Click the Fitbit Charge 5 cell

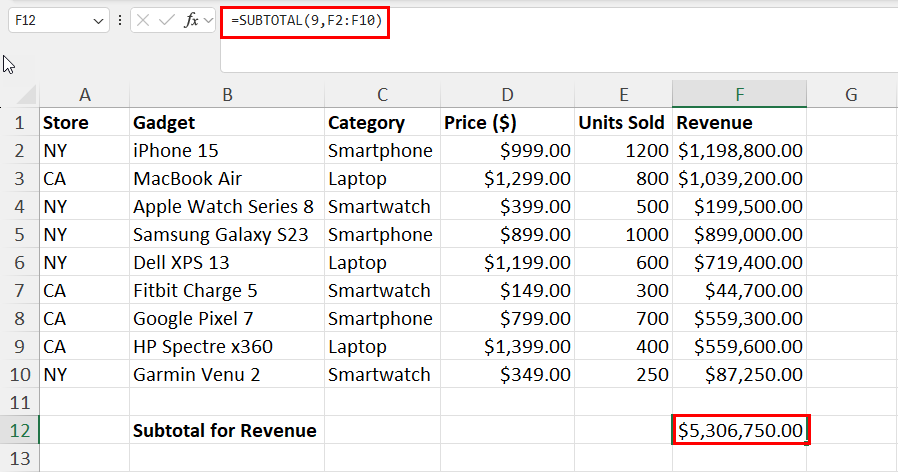227,290
